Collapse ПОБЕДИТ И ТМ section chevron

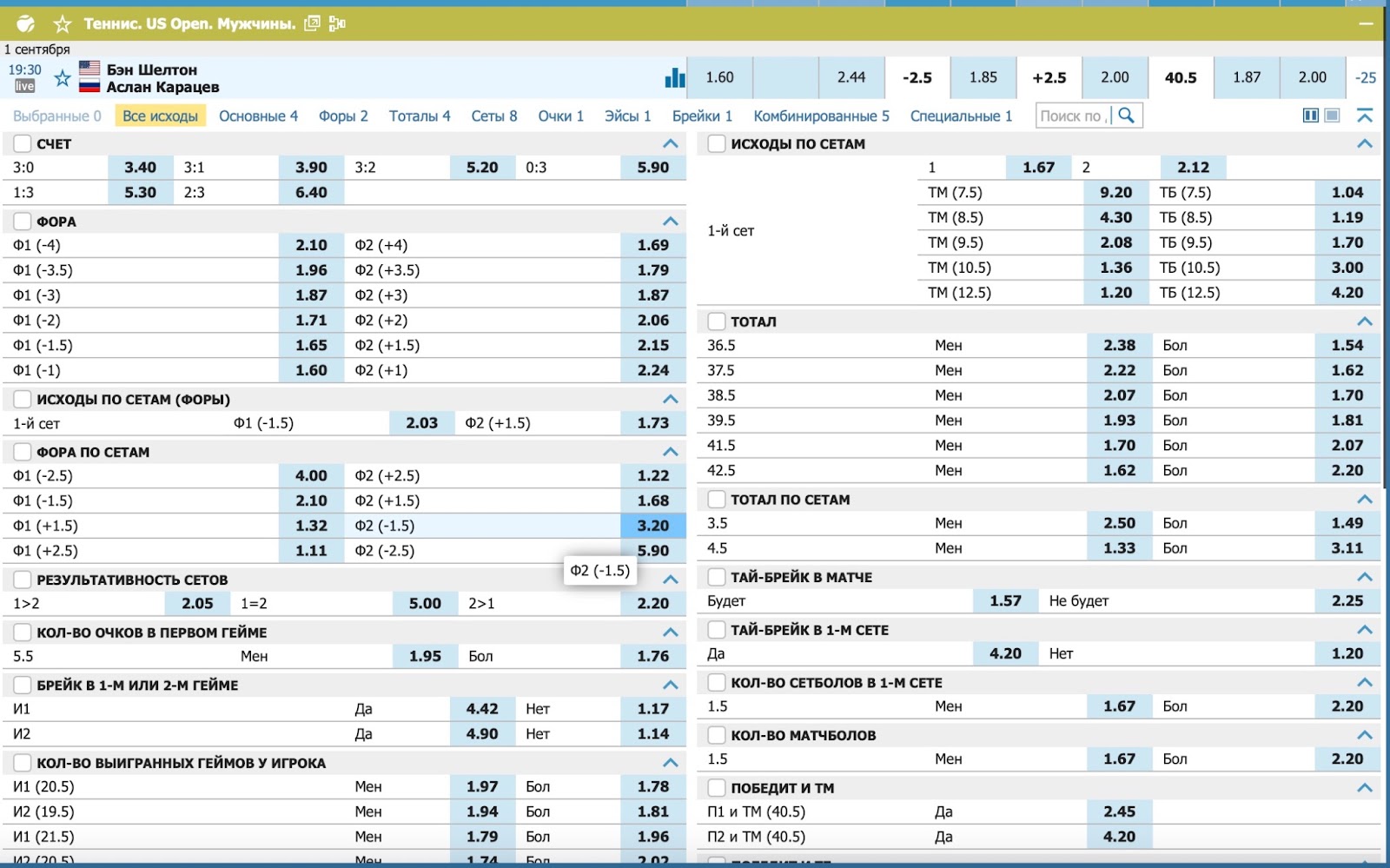[1365, 788]
